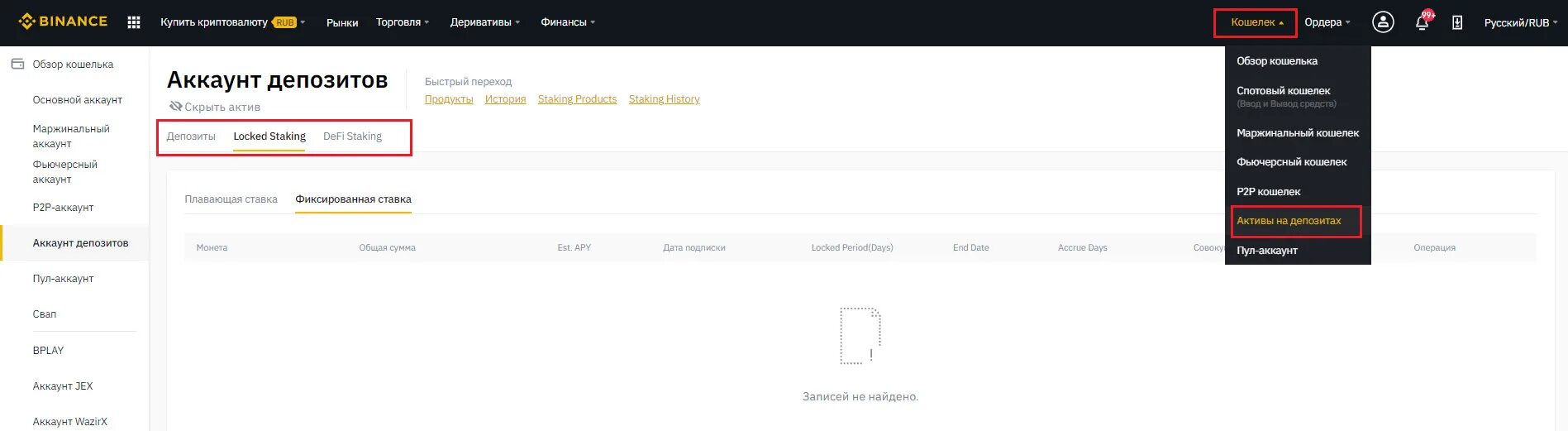Switch to Фиксированная ставка tab
Viewport: 1568px width, 431px height.
pos(353,199)
